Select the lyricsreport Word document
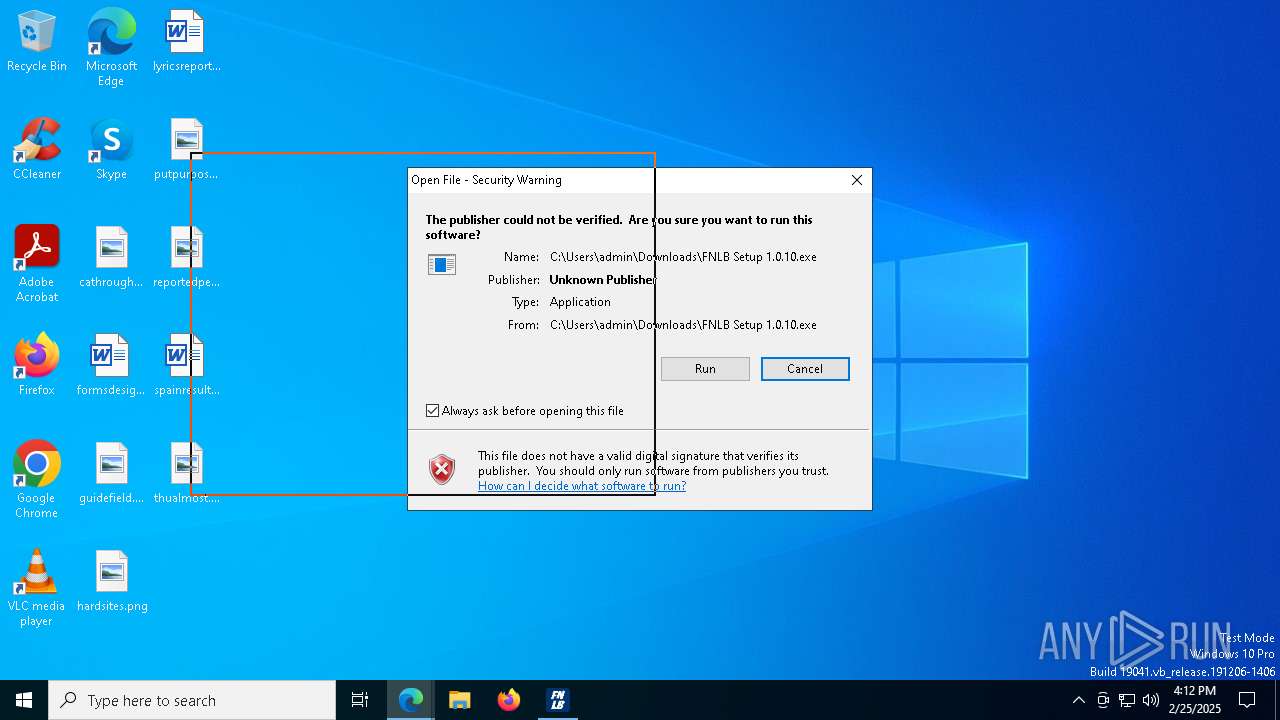The height and width of the screenshot is (720, 1280). (186, 41)
